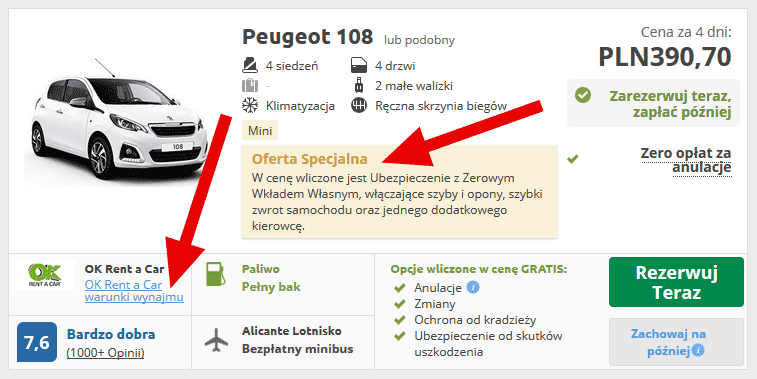The image size is (757, 379).
Task: Click the OK Rent a Car logo
Action: pyautogui.click(x=45, y=275)
